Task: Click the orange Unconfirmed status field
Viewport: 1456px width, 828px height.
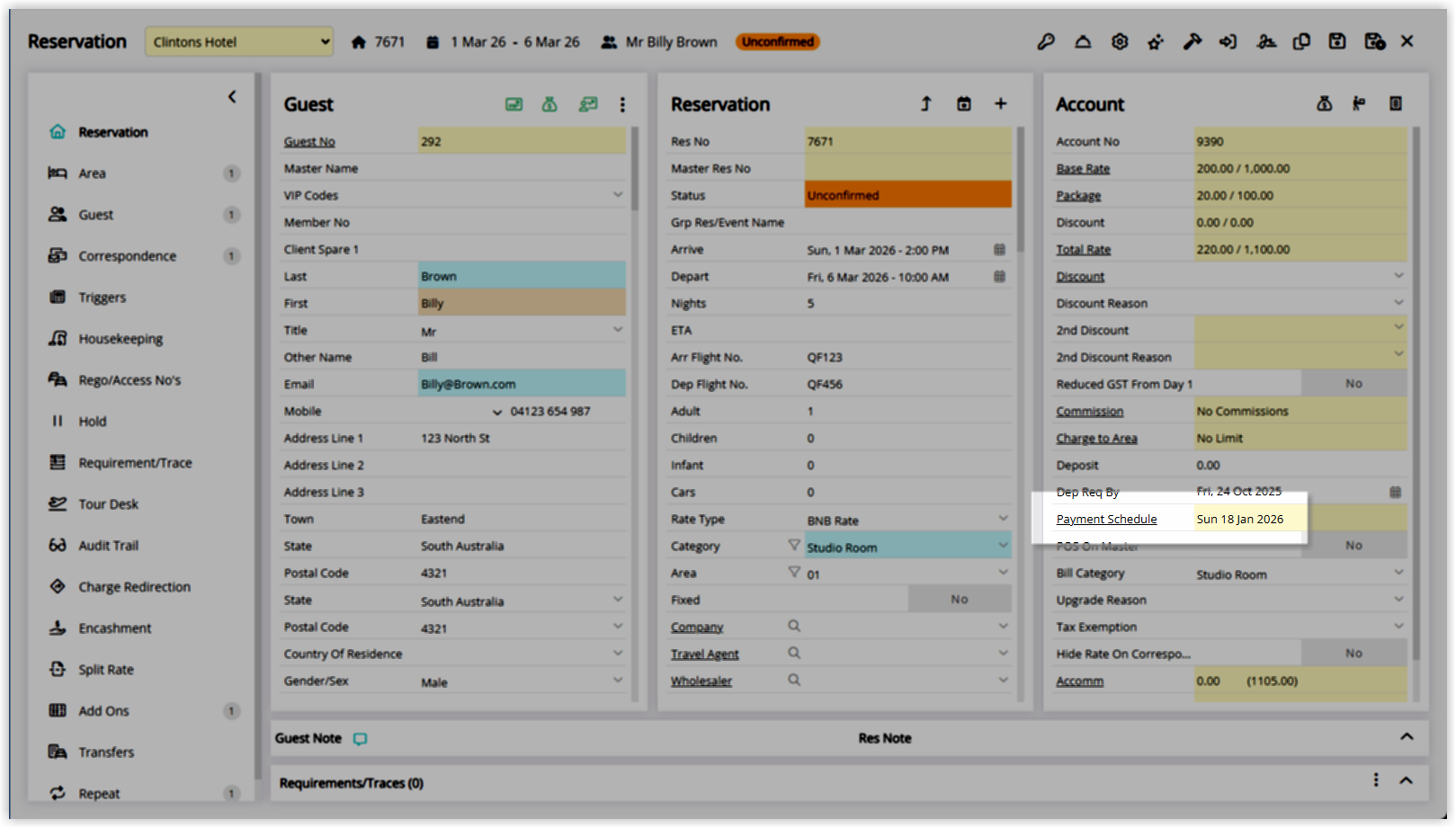Action: (907, 194)
